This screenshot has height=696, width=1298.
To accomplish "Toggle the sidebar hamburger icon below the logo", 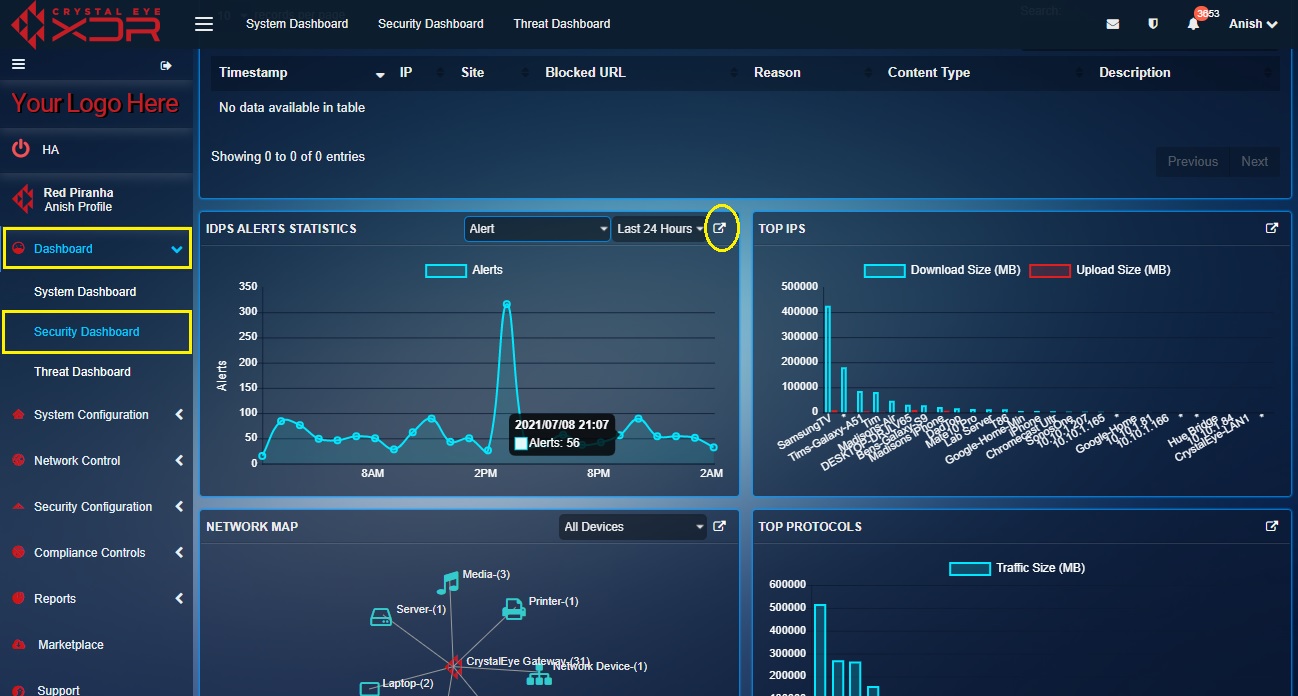I will click(x=17, y=65).
